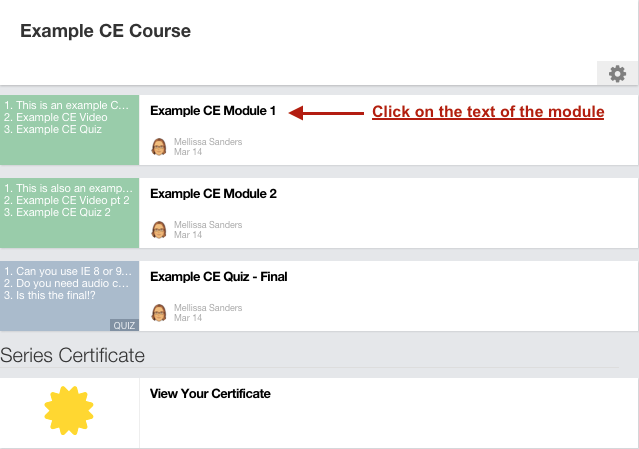Open Example CE Quiz - Final title
639x449 pixels.
[x=219, y=277]
